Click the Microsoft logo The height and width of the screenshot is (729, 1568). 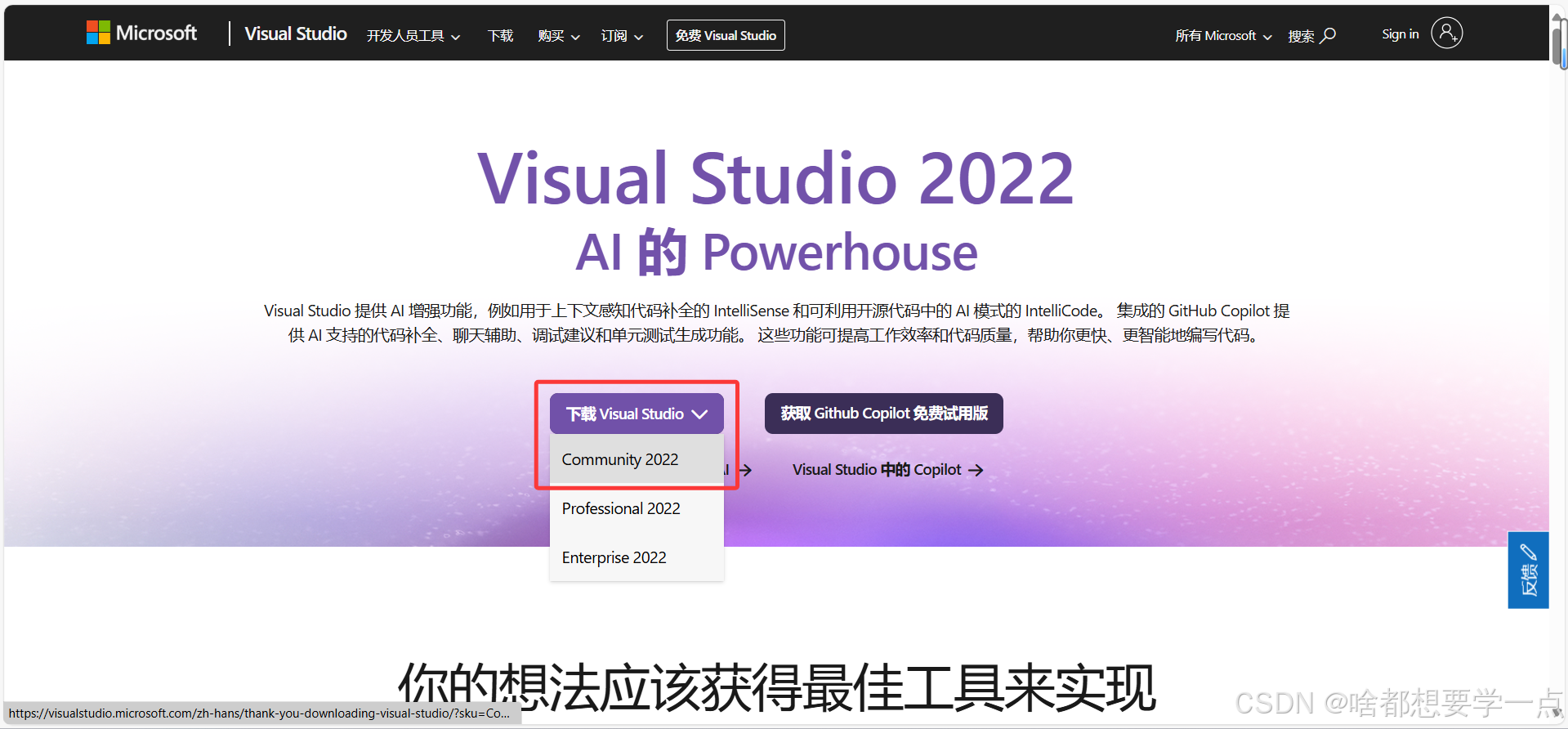141,33
